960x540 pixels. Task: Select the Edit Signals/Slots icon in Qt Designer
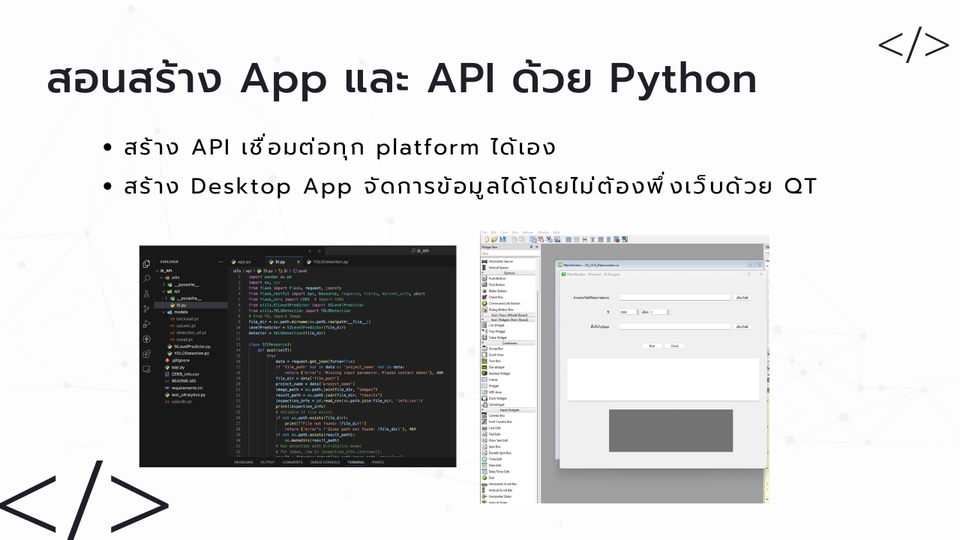pyautogui.click(x=541, y=239)
